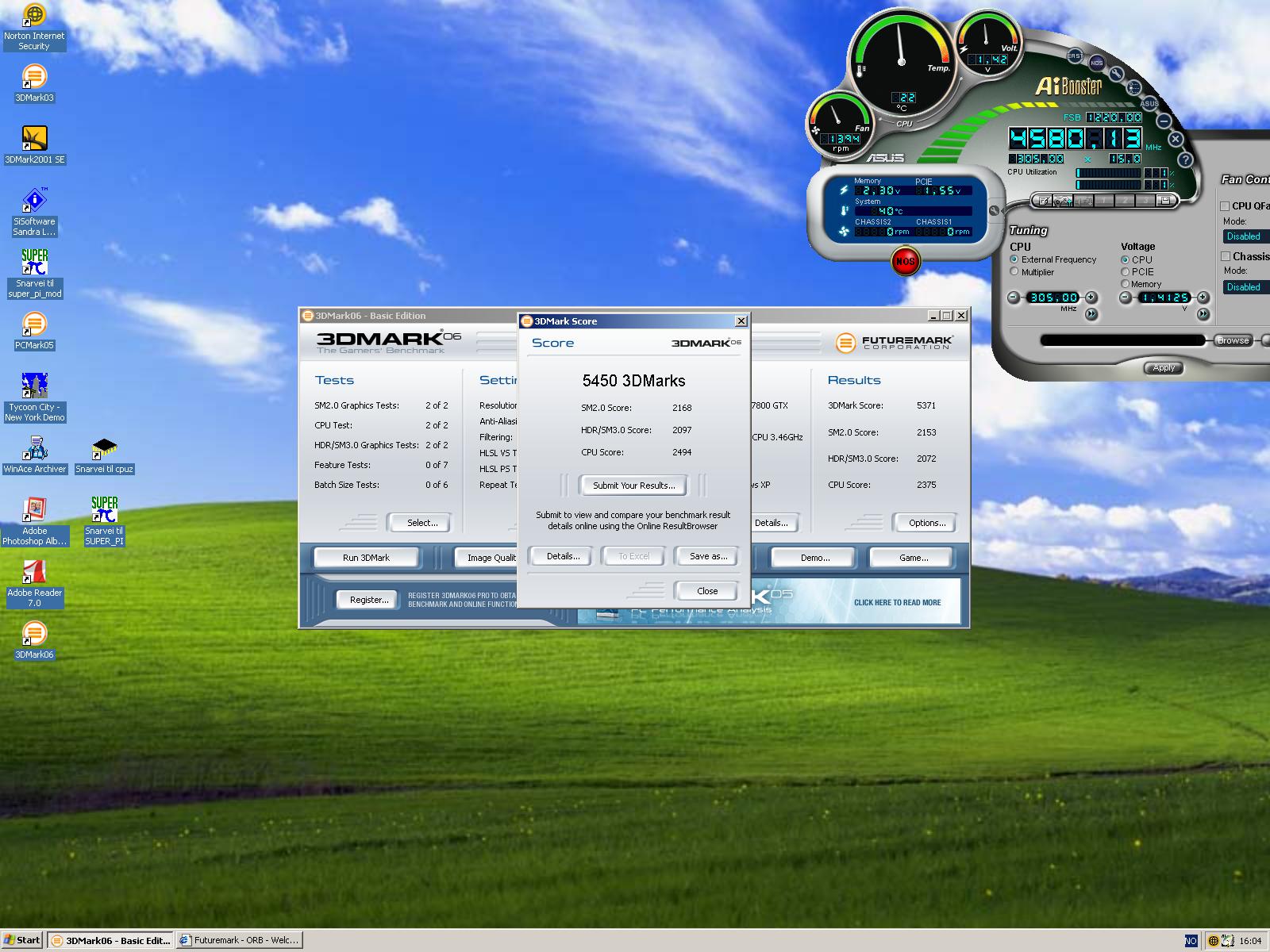Open Details in the 3DMark Score dialog

pyautogui.click(x=563, y=556)
